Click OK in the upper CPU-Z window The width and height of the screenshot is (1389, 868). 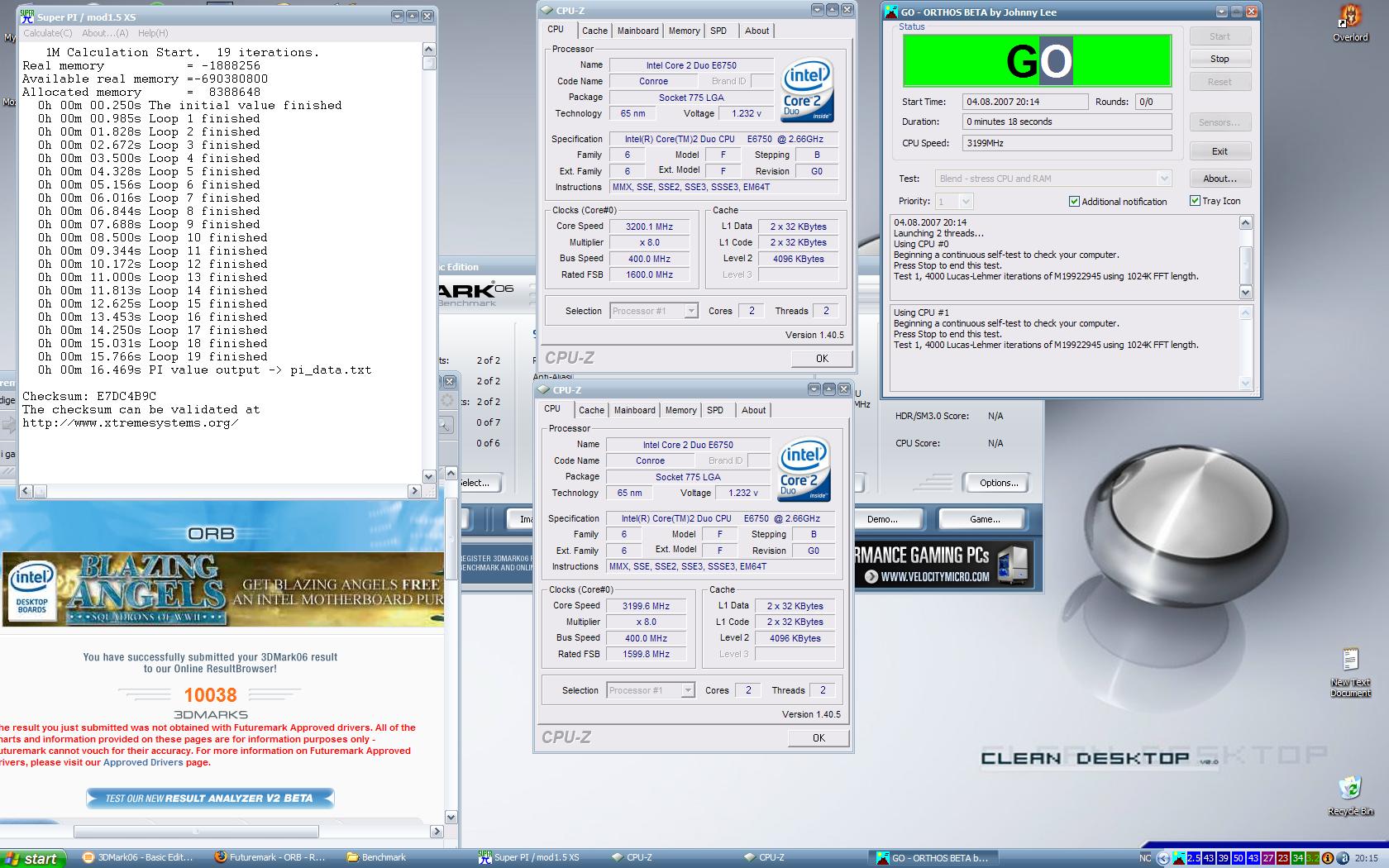click(x=822, y=359)
